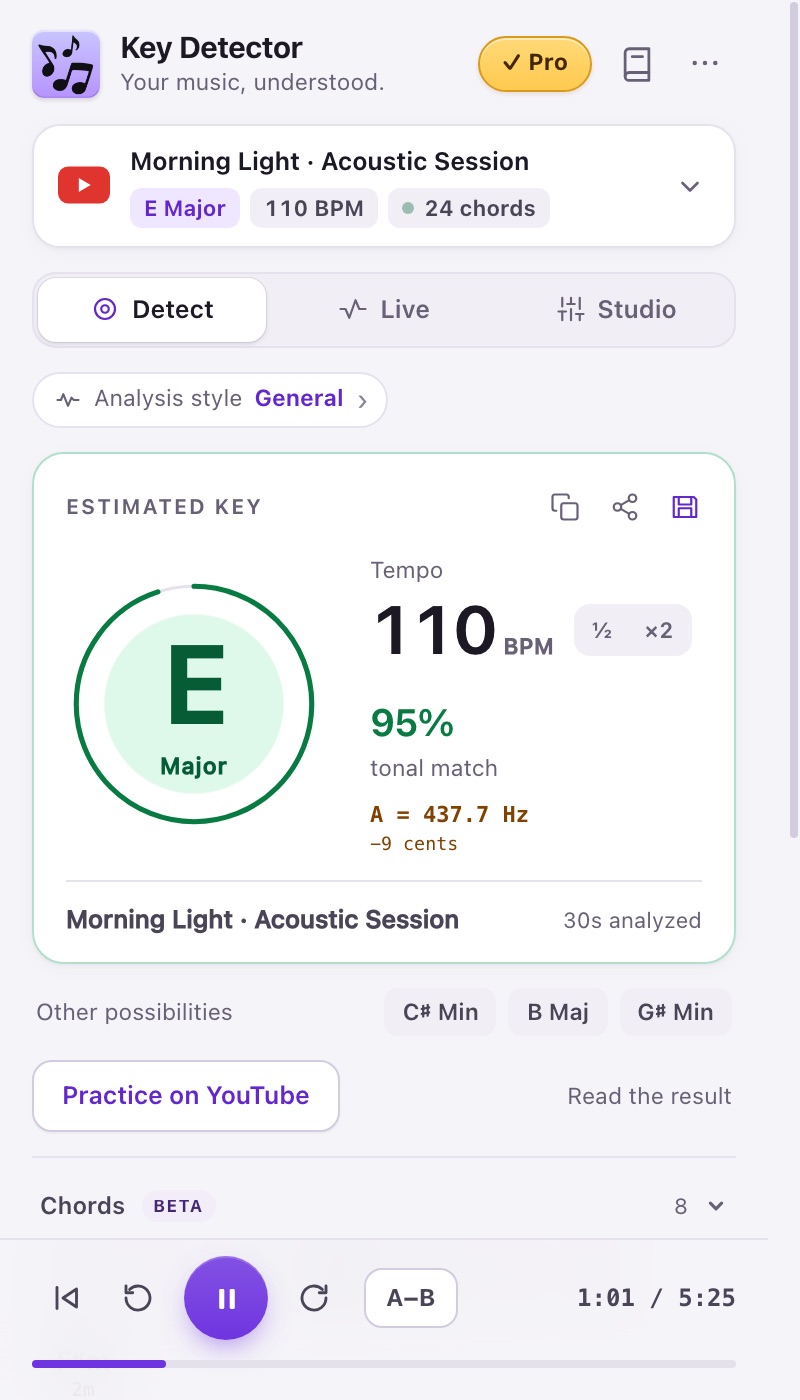Click the Other possibilities label

coord(134,1012)
